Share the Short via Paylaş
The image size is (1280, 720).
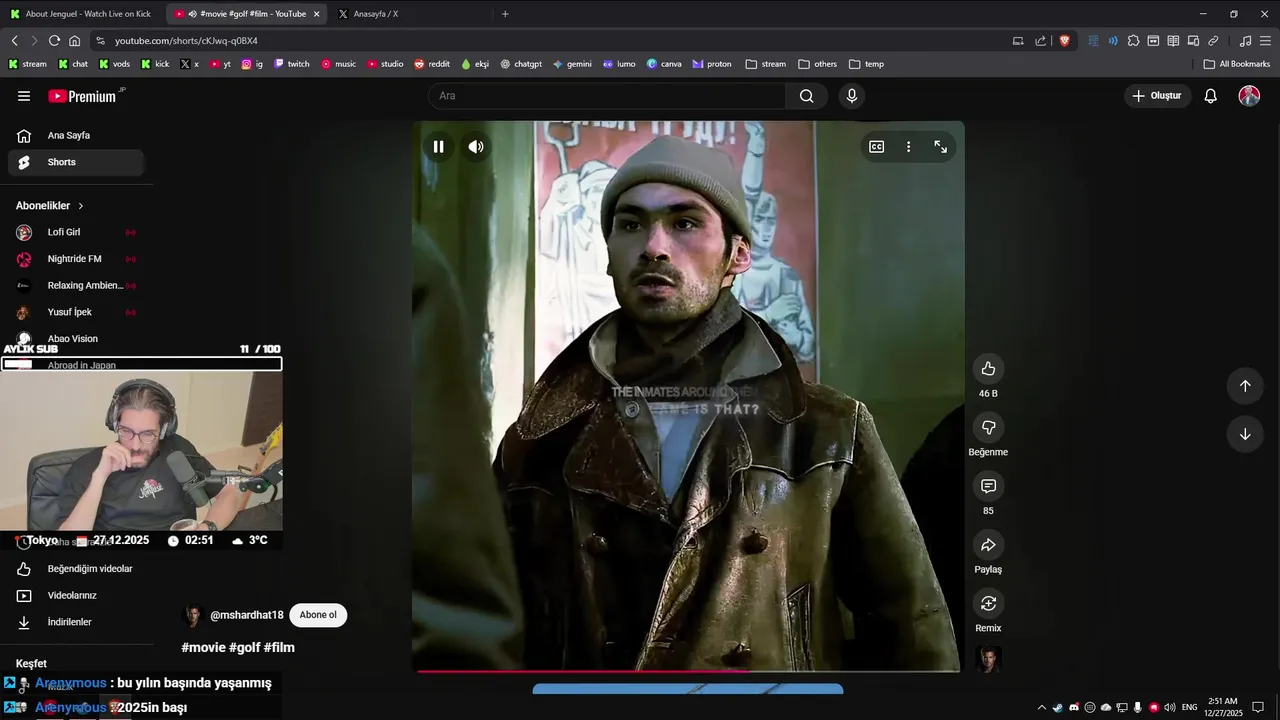988,545
